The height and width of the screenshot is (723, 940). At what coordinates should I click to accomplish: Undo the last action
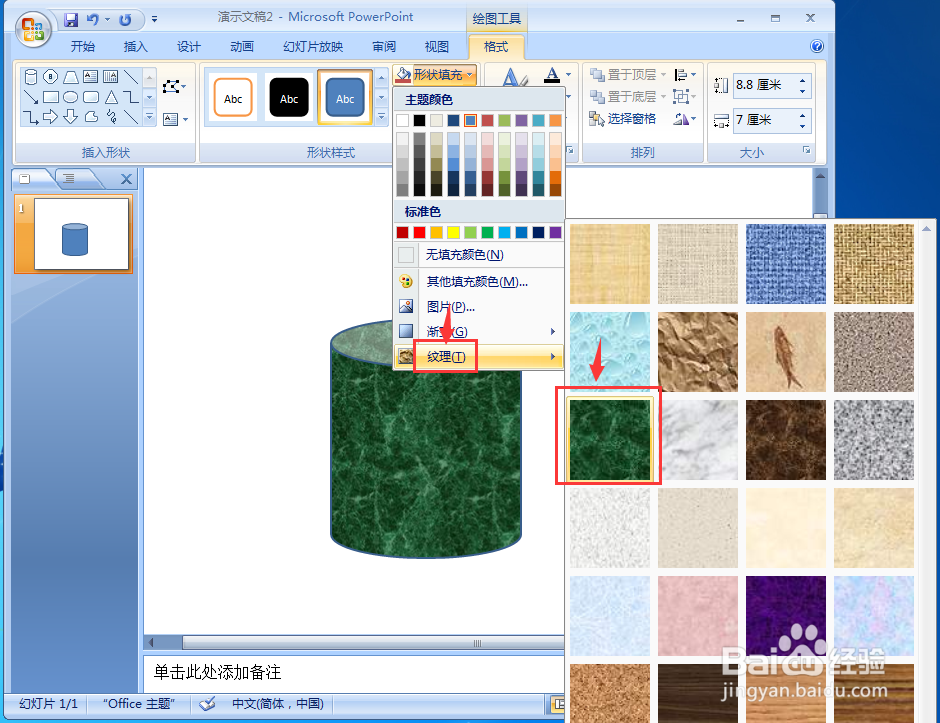pos(92,20)
